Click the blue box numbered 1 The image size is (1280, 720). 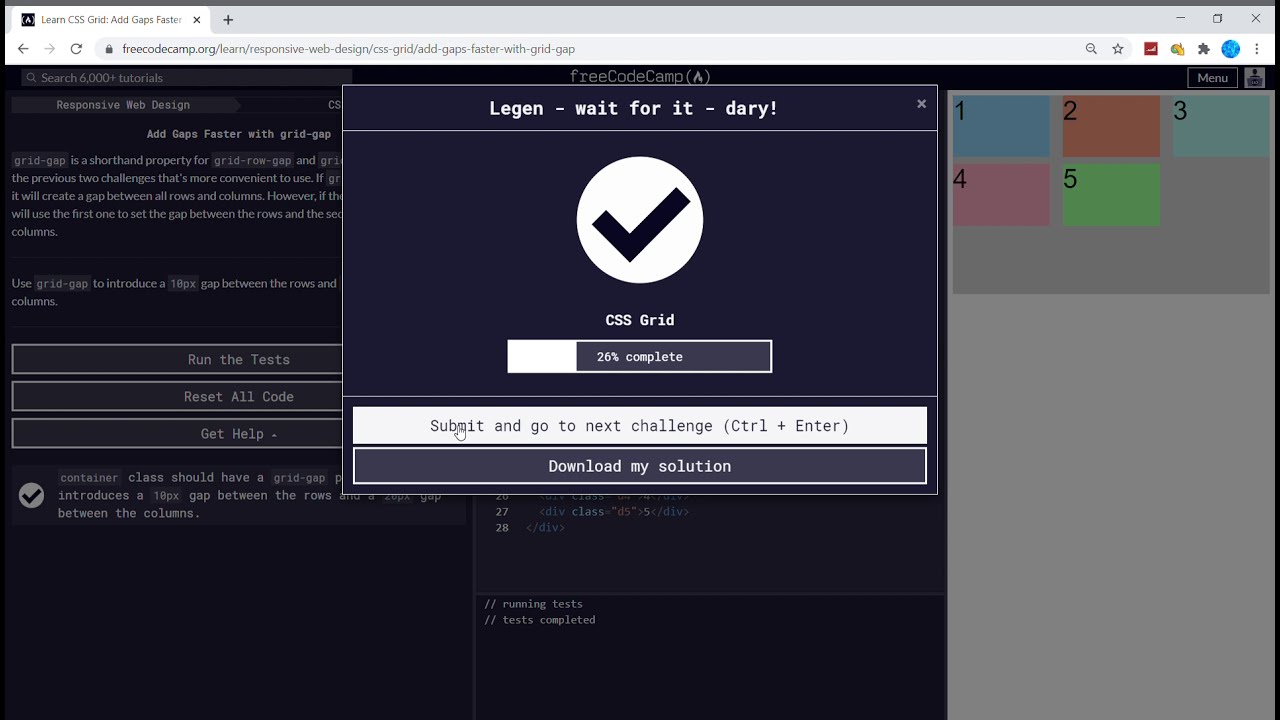click(1001, 126)
